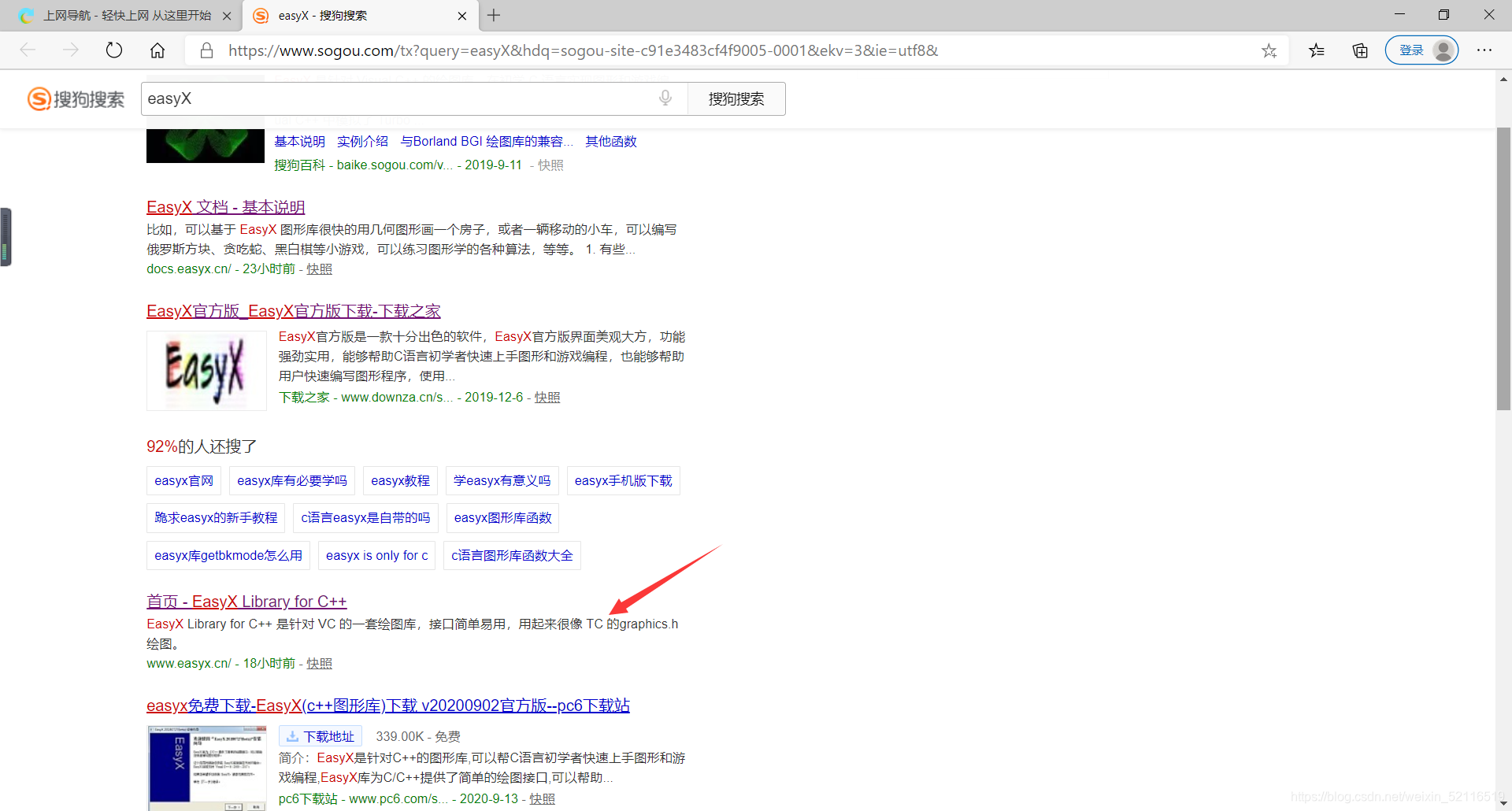The image size is (1512, 811).
Task: Click the 搜狗搜索 search button
Action: 736,98
